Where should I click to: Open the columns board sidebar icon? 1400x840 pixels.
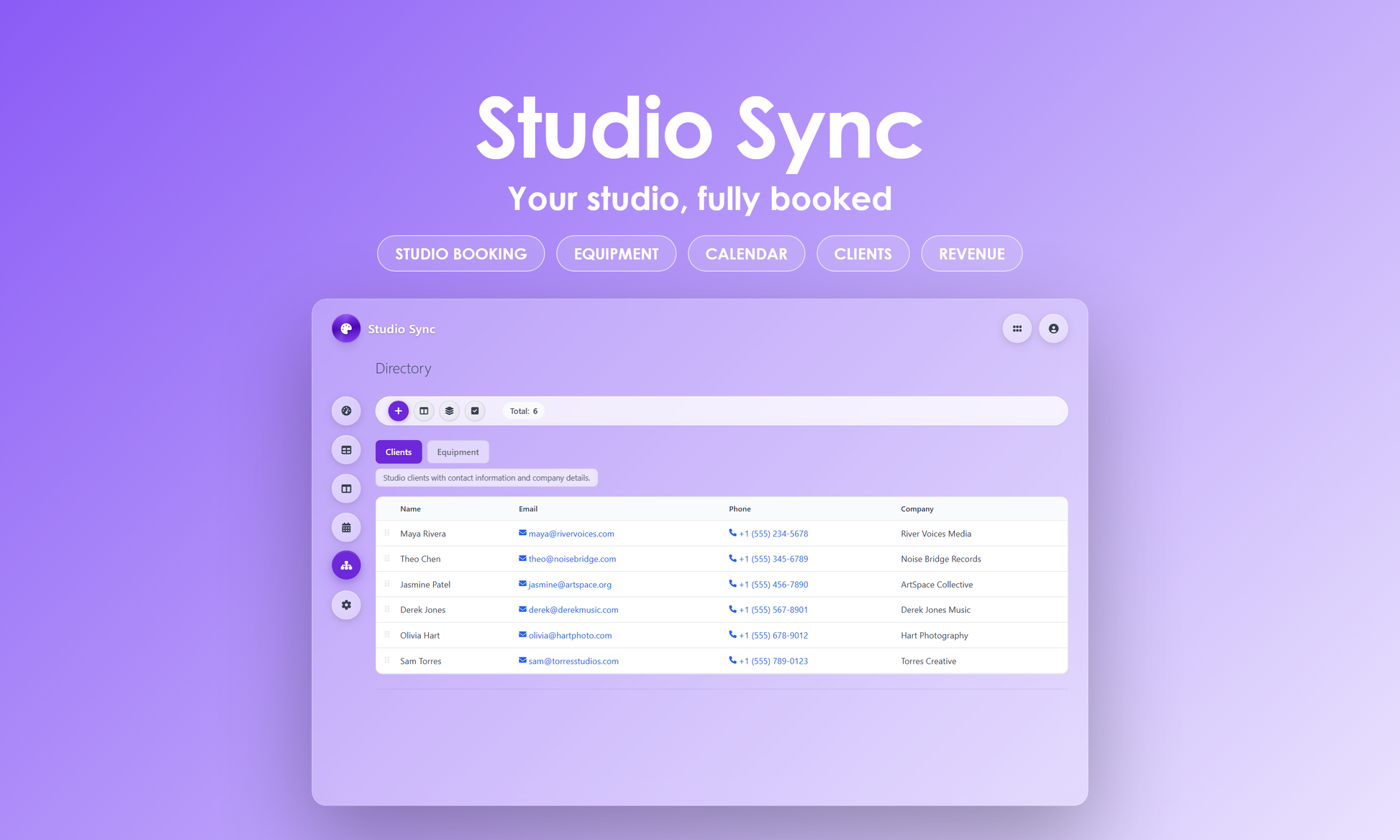[346, 488]
